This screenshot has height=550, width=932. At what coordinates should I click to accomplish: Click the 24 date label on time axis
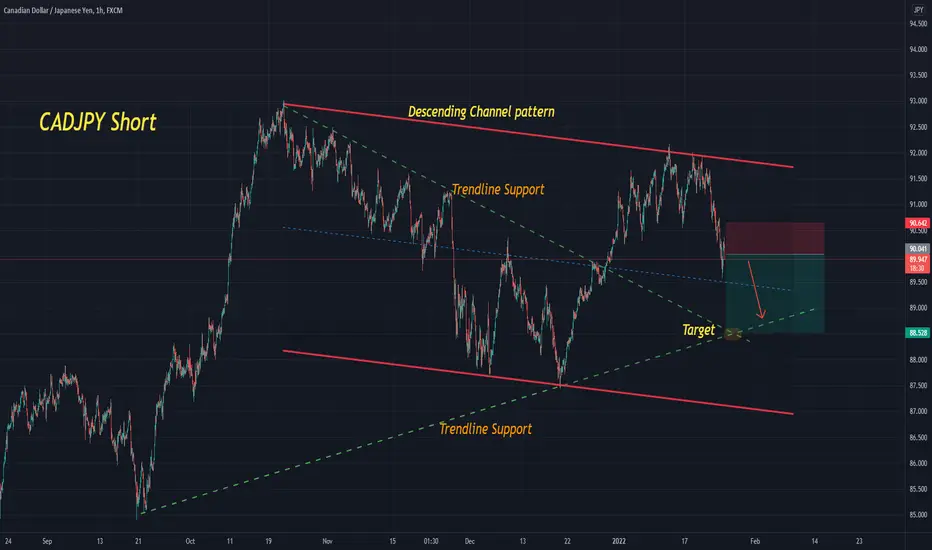click(x=8, y=541)
